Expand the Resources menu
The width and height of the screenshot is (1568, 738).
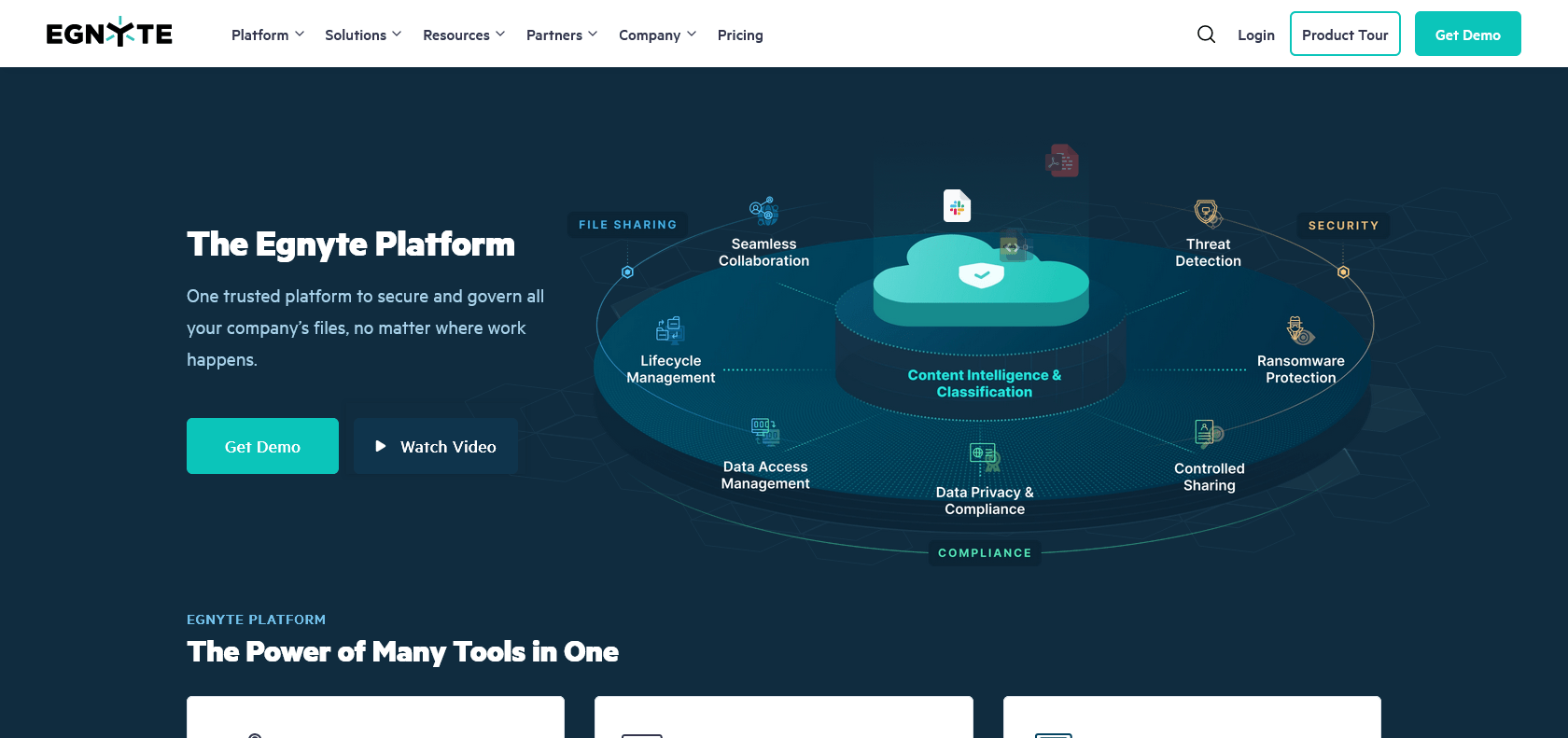464,35
